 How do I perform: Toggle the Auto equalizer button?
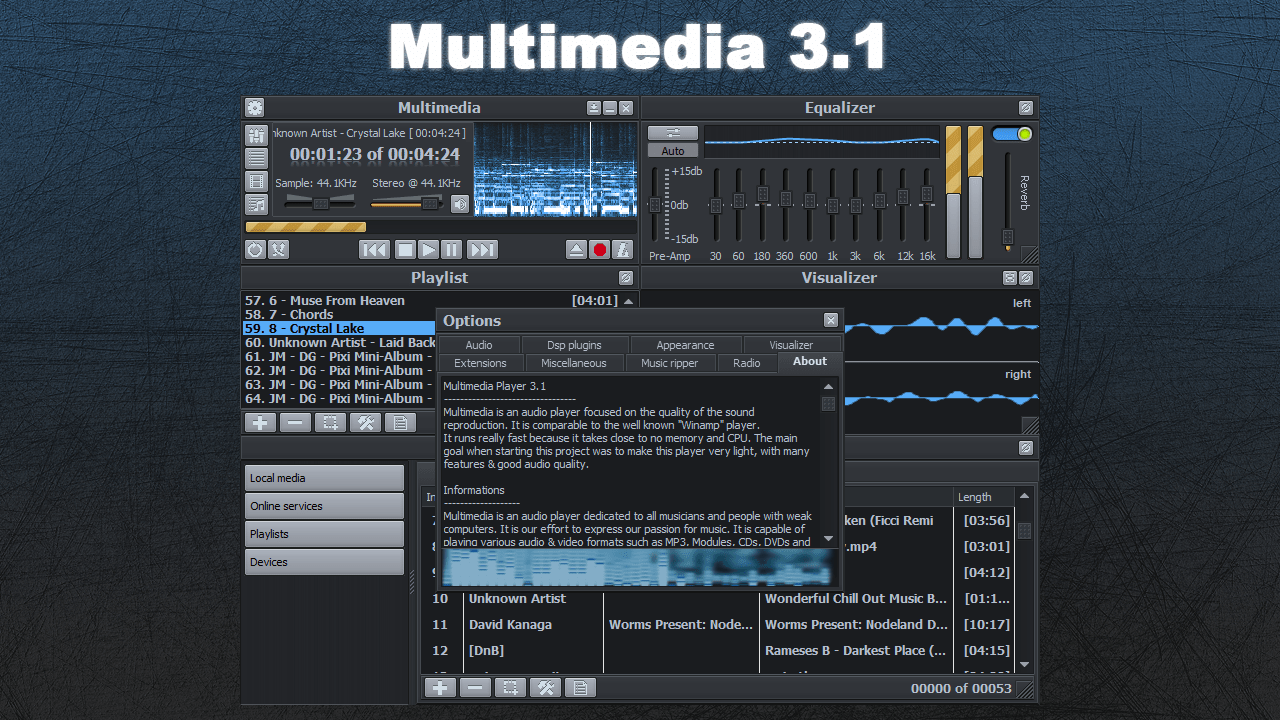tap(673, 151)
